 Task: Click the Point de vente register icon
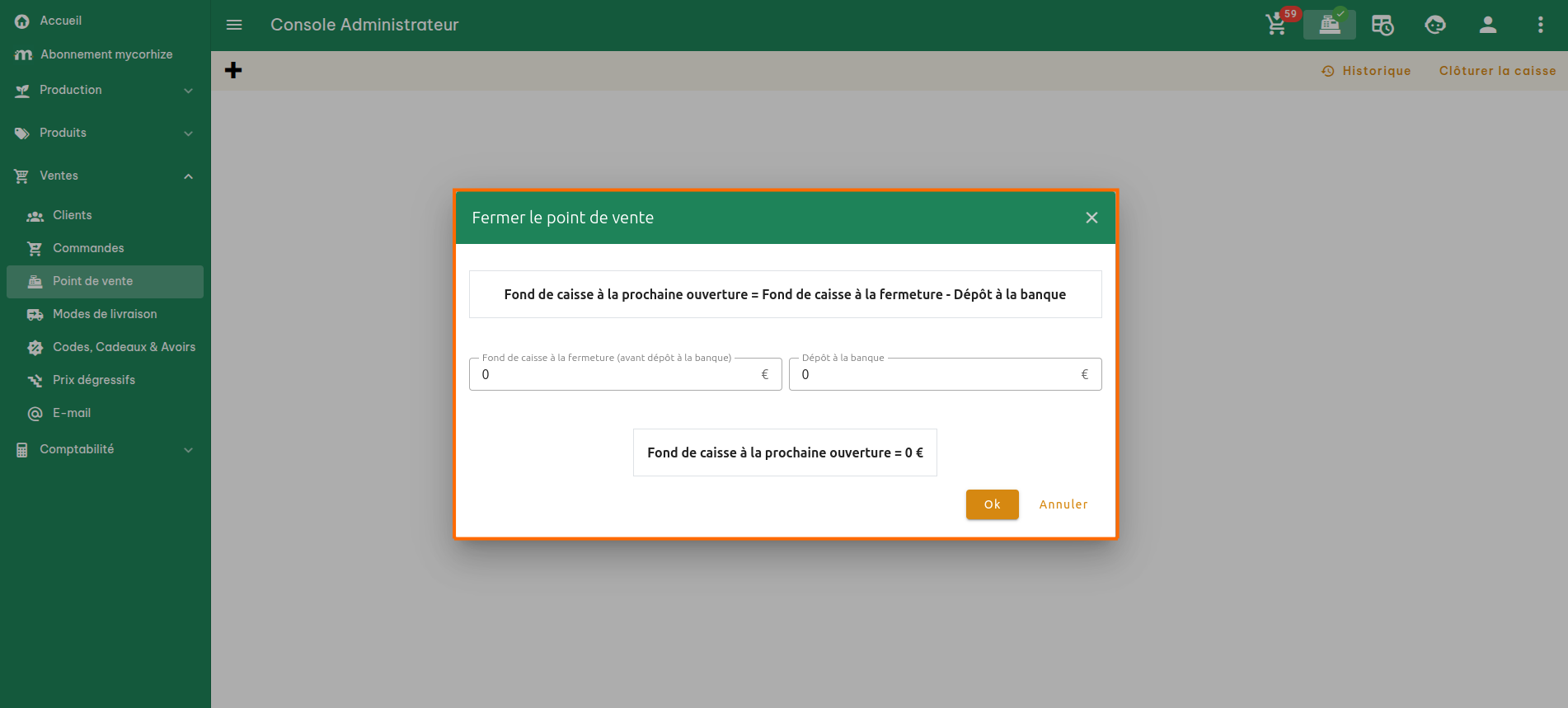[x=35, y=282]
